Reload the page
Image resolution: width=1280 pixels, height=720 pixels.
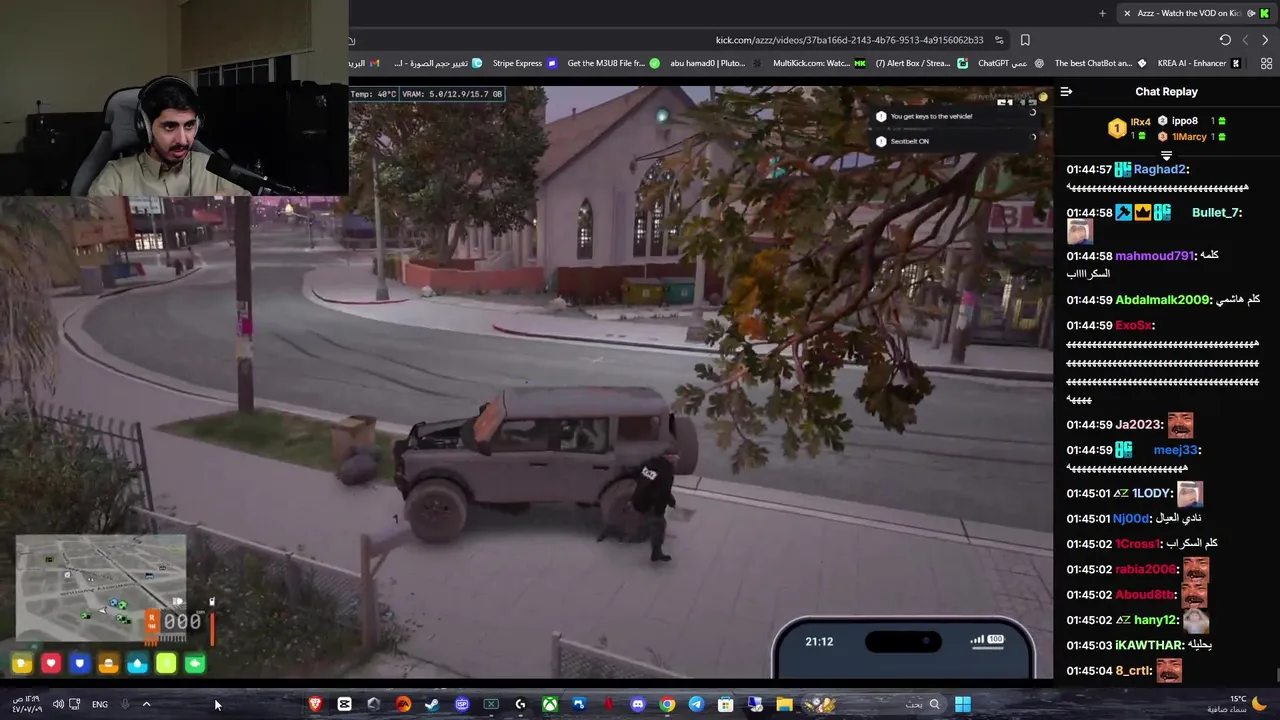tap(1225, 40)
